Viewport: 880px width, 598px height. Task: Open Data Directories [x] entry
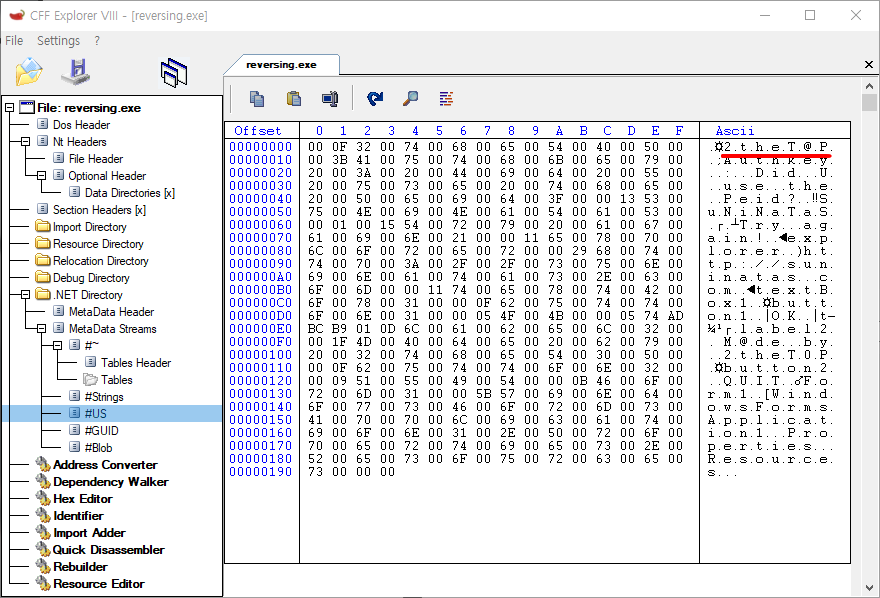coord(130,192)
